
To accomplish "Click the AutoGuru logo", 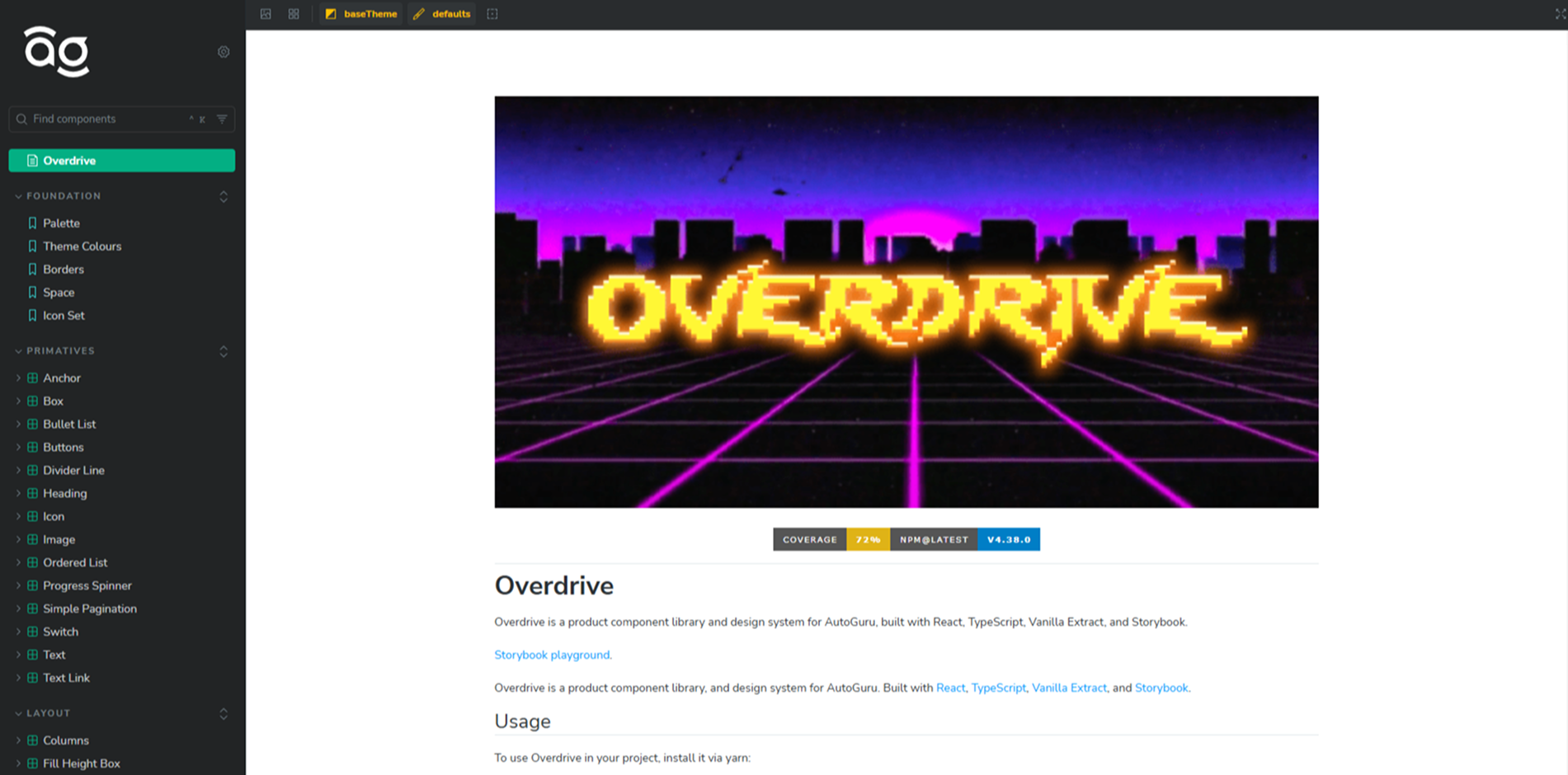I will (57, 51).
